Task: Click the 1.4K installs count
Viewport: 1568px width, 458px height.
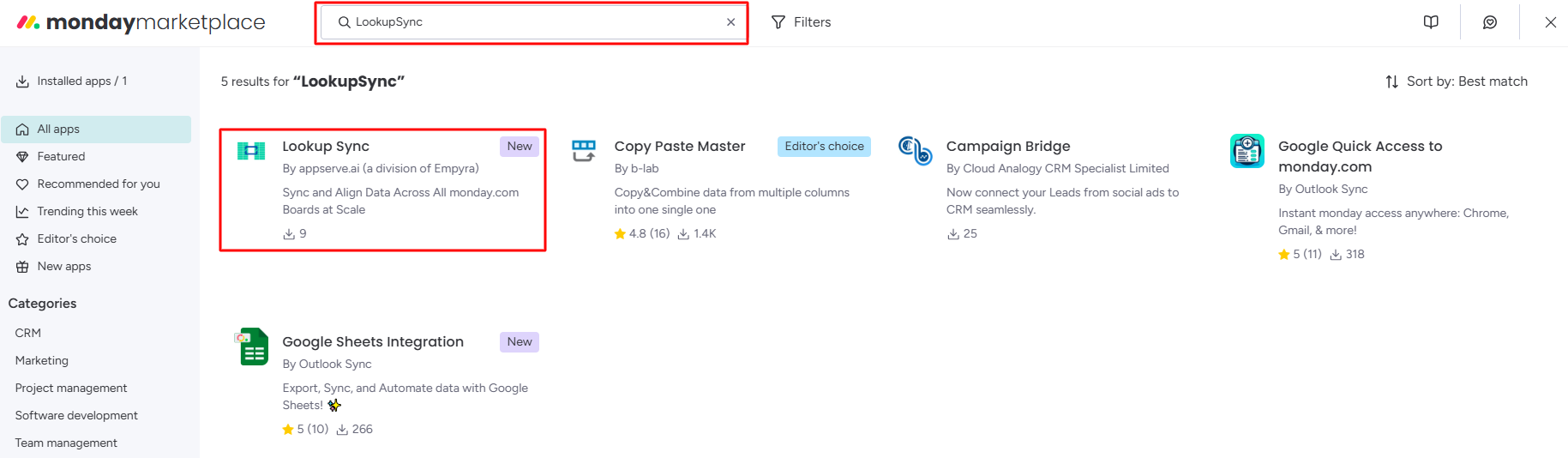Action: pyautogui.click(x=697, y=234)
